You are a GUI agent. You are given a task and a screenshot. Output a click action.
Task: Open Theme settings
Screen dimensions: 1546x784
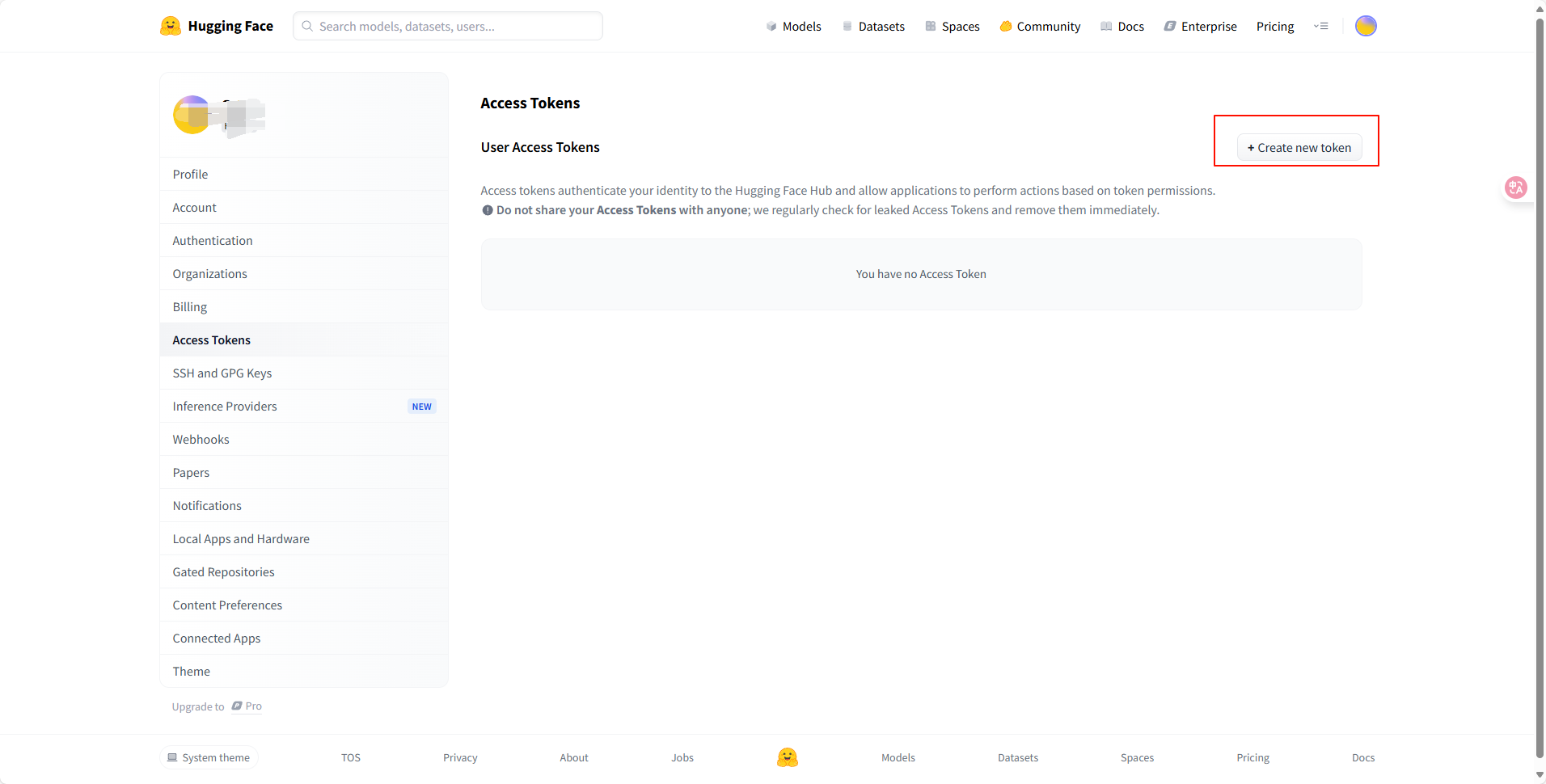(304, 671)
